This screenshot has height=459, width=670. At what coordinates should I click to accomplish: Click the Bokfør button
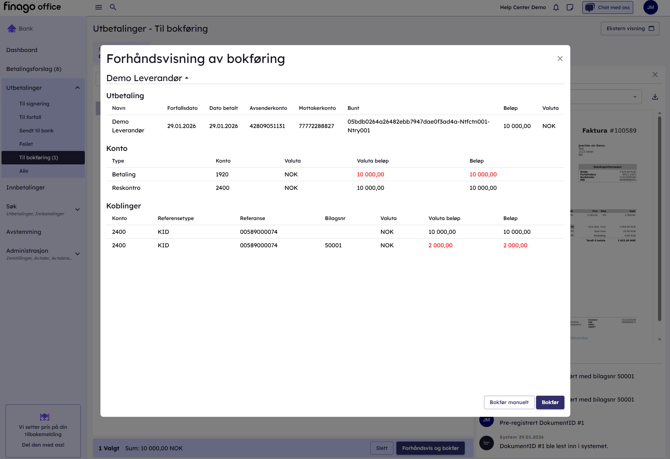550,402
